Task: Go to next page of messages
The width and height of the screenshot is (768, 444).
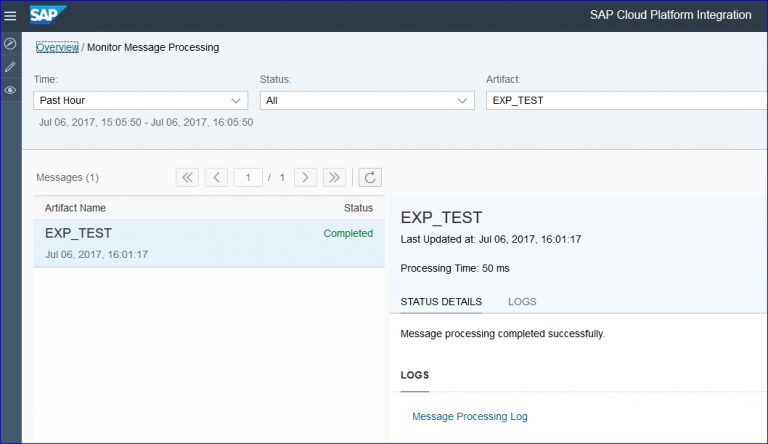Action: (x=305, y=177)
